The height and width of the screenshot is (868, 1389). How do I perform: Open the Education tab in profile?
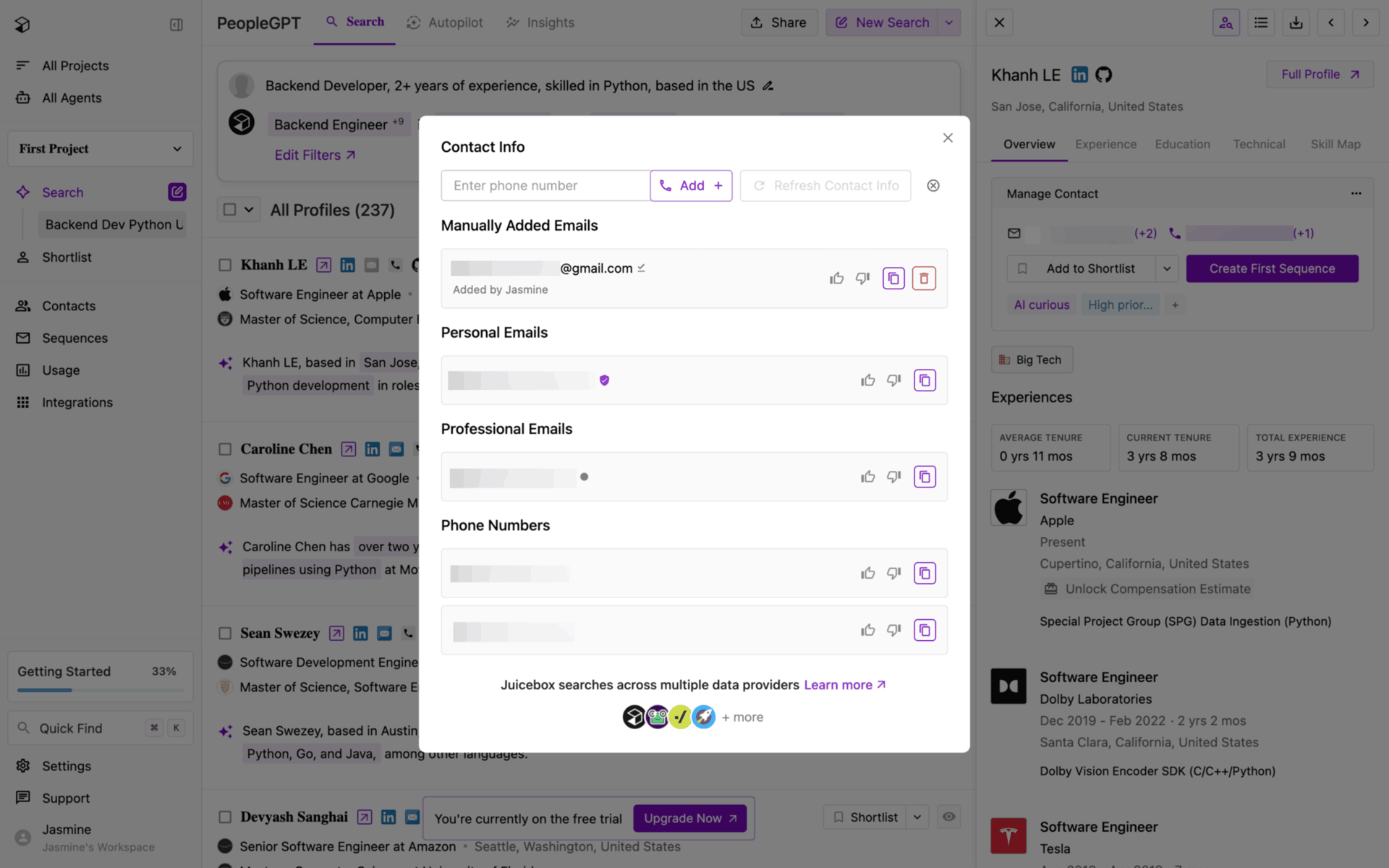click(x=1182, y=144)
